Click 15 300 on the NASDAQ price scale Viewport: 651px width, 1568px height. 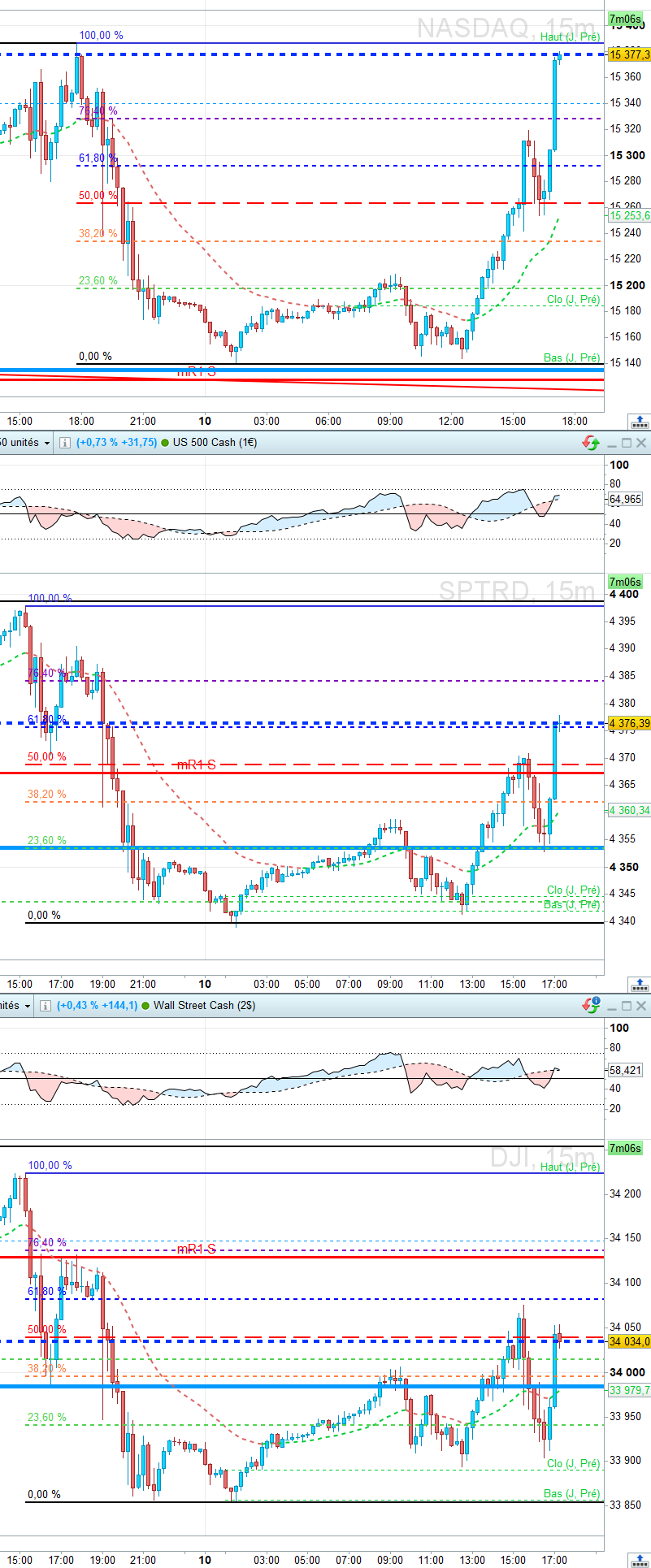coord(627,155)
